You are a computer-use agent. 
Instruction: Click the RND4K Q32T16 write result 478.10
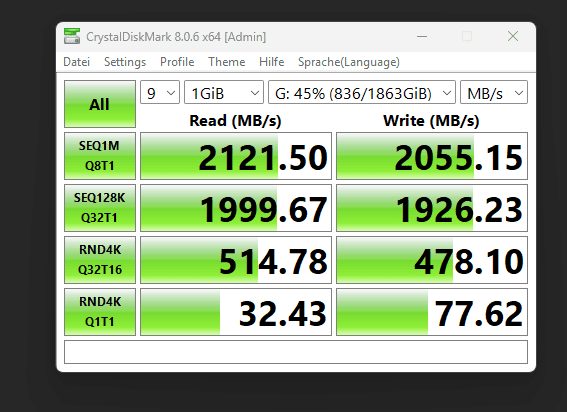[x=432, y=260]
